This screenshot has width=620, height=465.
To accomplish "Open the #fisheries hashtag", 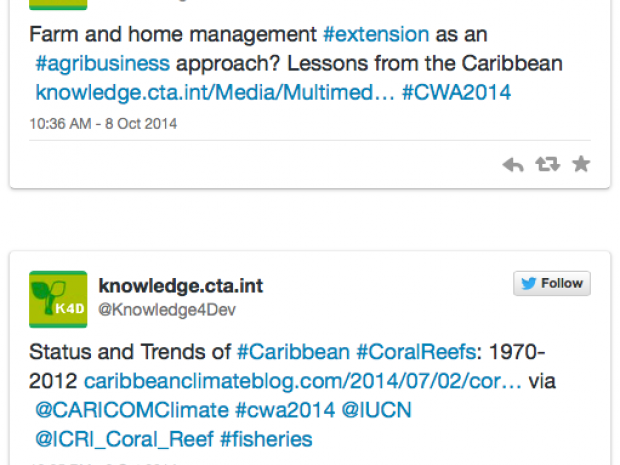I will (x=266, y=439).
